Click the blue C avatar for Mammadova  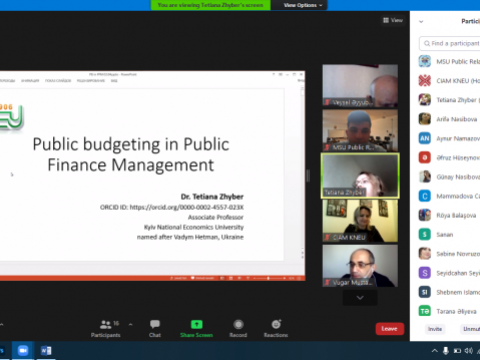click(x=425, y=196)
